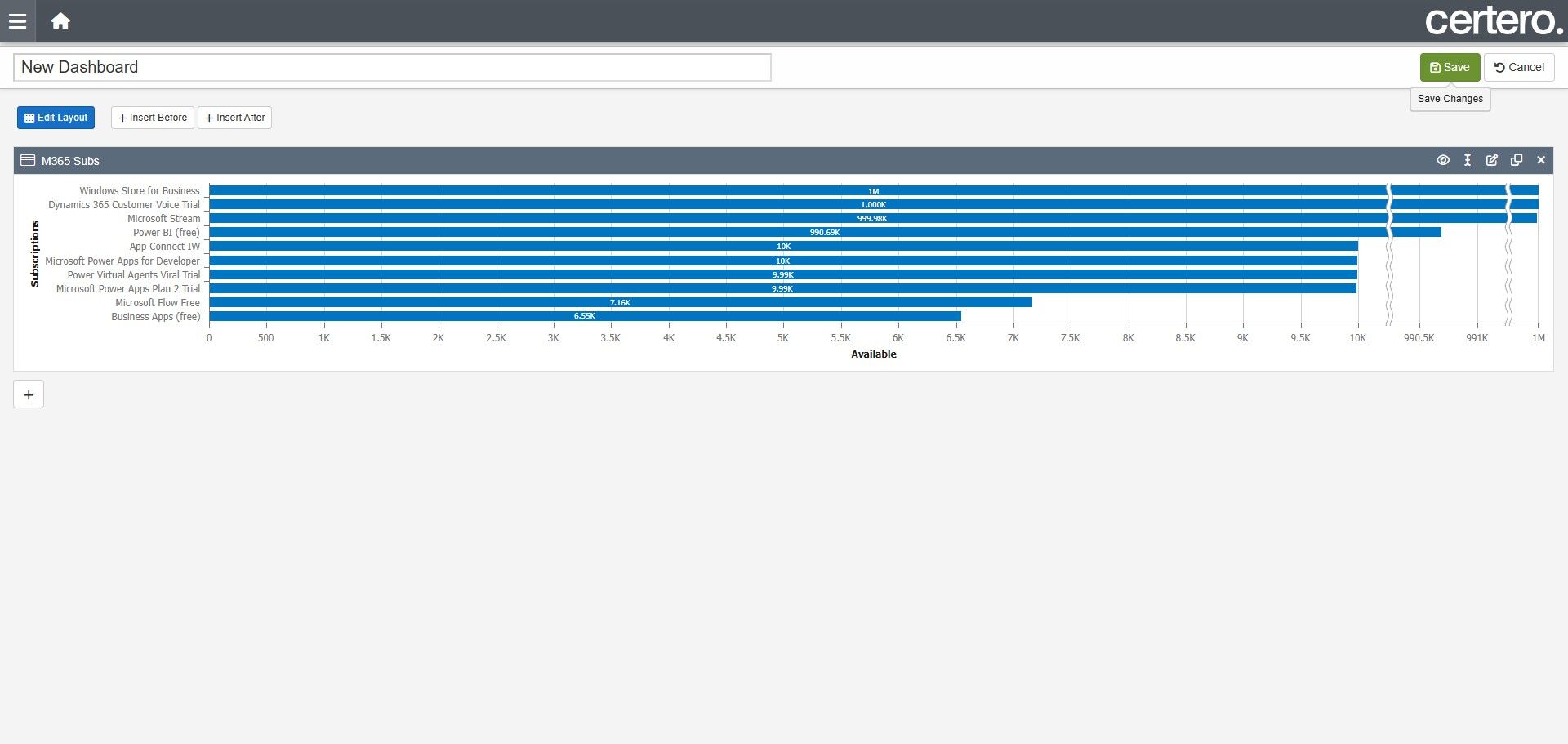Click the Power BI (free) bar
1568x744 pixels.
point(825,232)
